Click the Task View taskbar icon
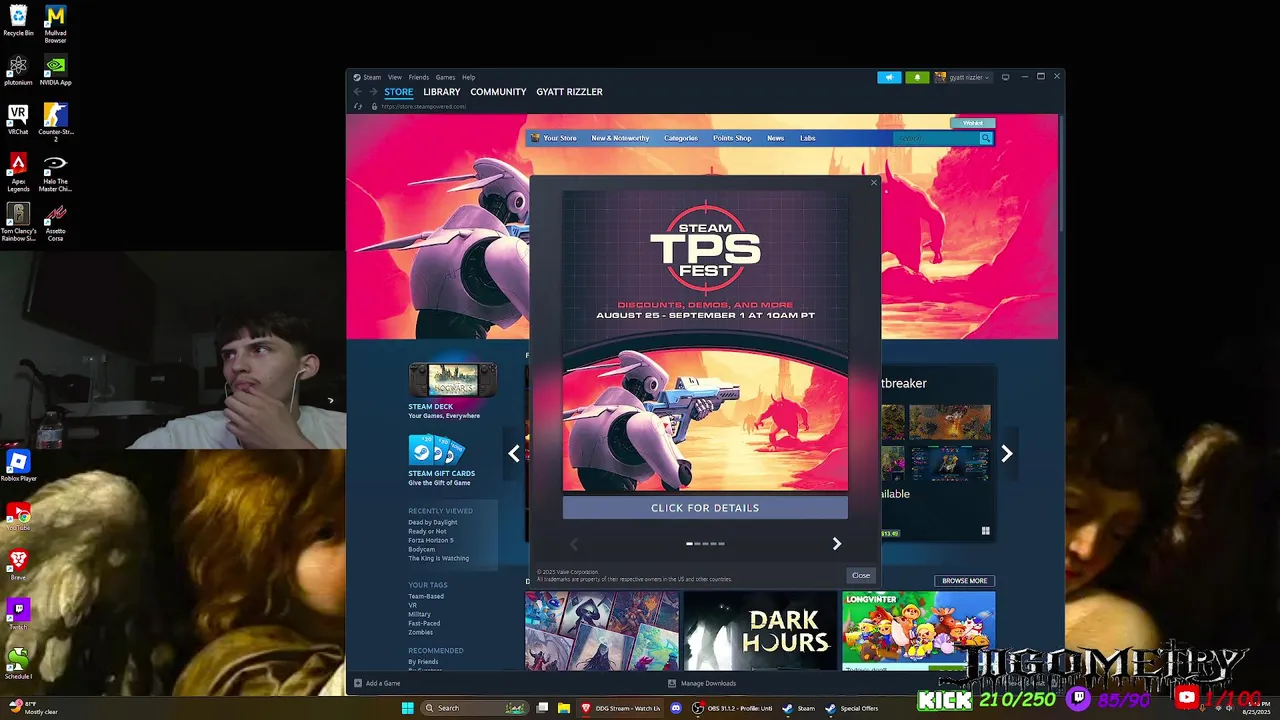Screen dimensions: 1280x720 [x=542, y=708]
